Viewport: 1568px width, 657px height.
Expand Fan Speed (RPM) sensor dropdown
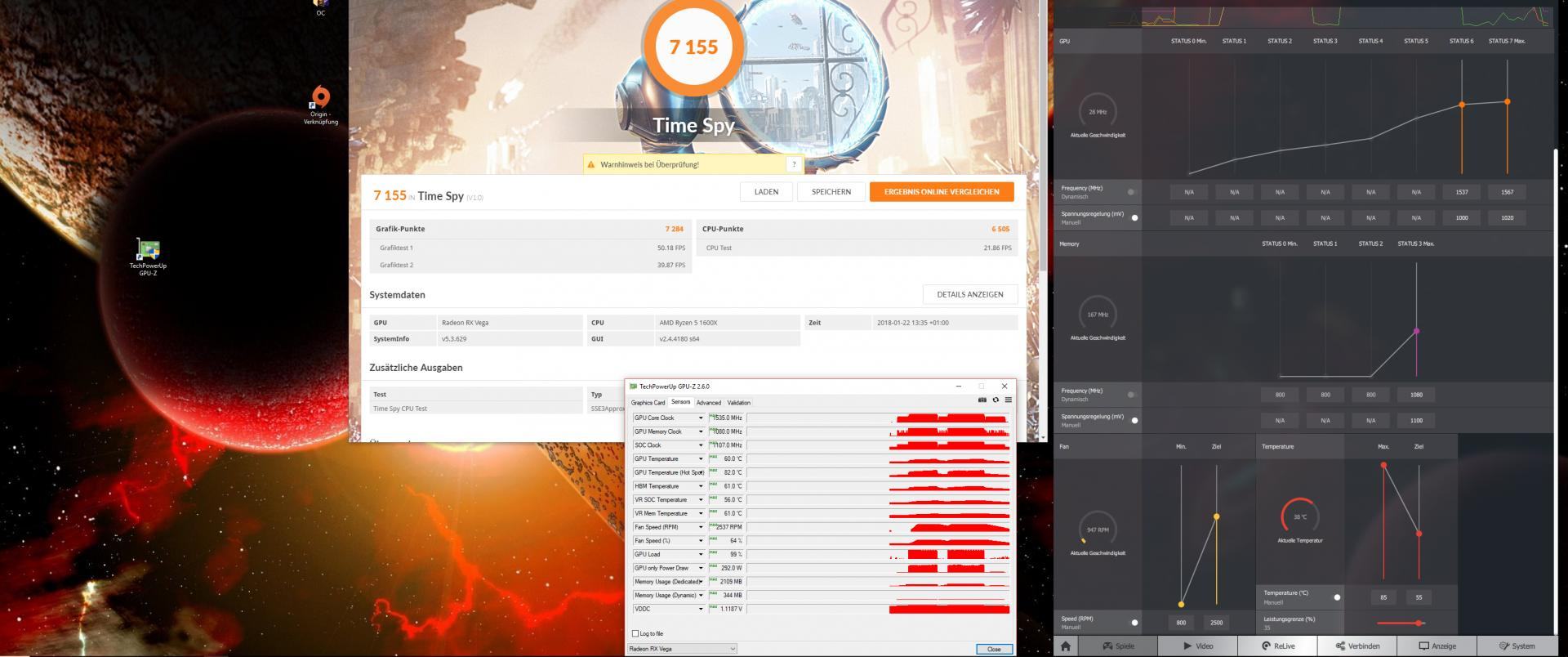click(700, 527)
